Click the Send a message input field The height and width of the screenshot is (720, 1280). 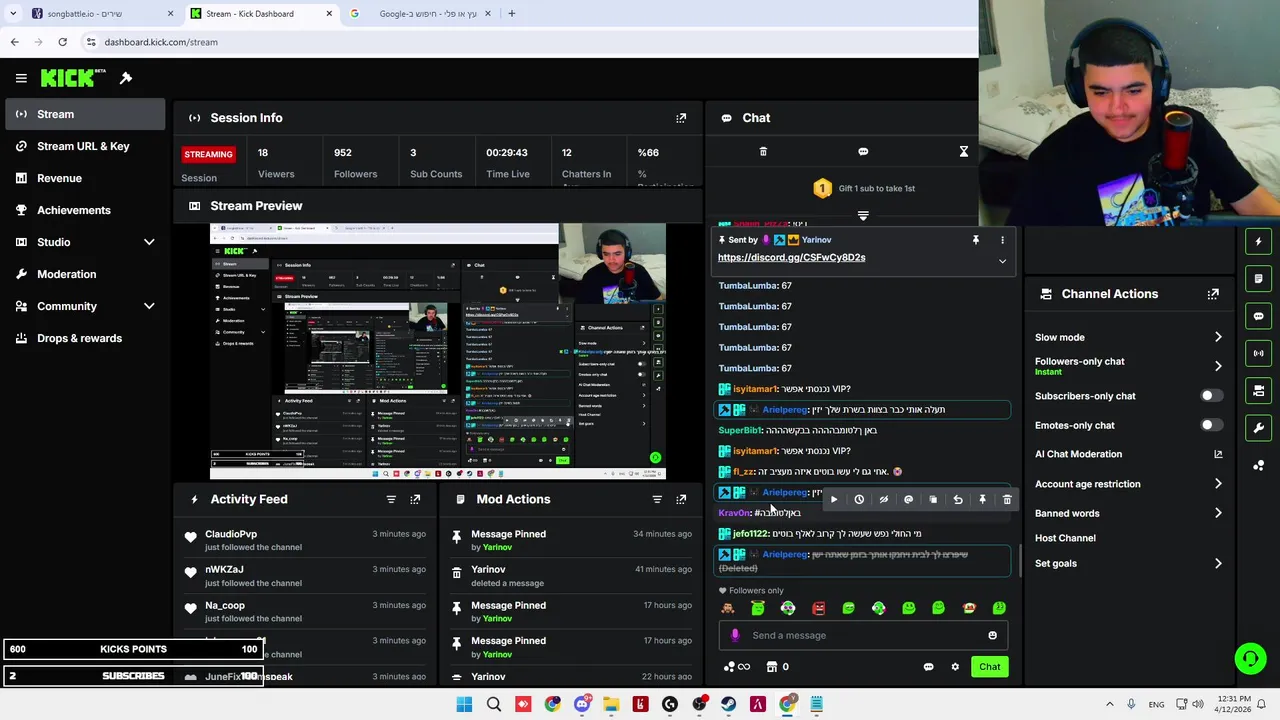865,635
